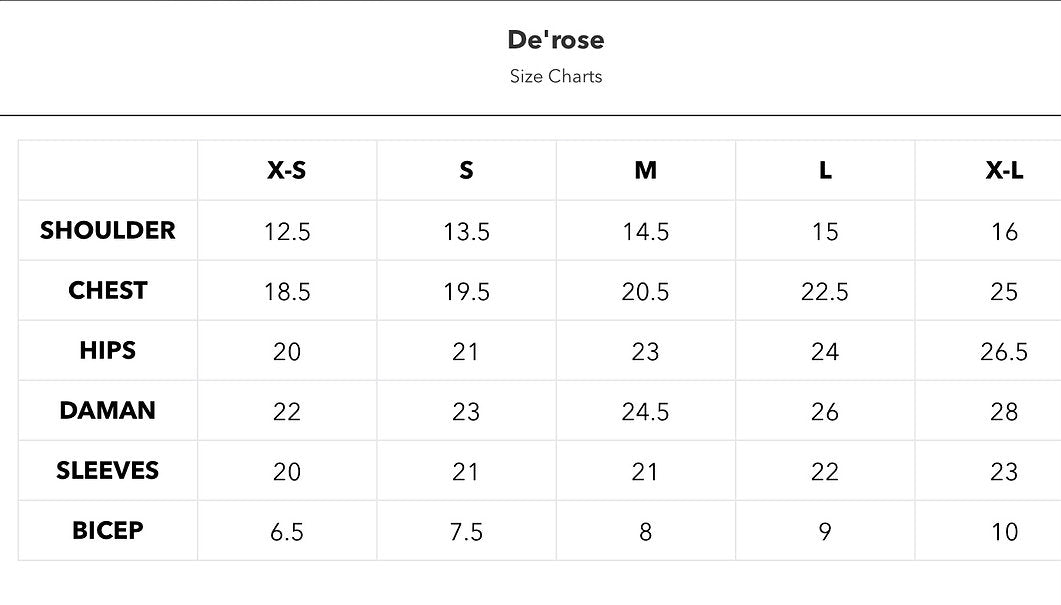
Task: Click the CHEST row label
Action: coord(108,290)
